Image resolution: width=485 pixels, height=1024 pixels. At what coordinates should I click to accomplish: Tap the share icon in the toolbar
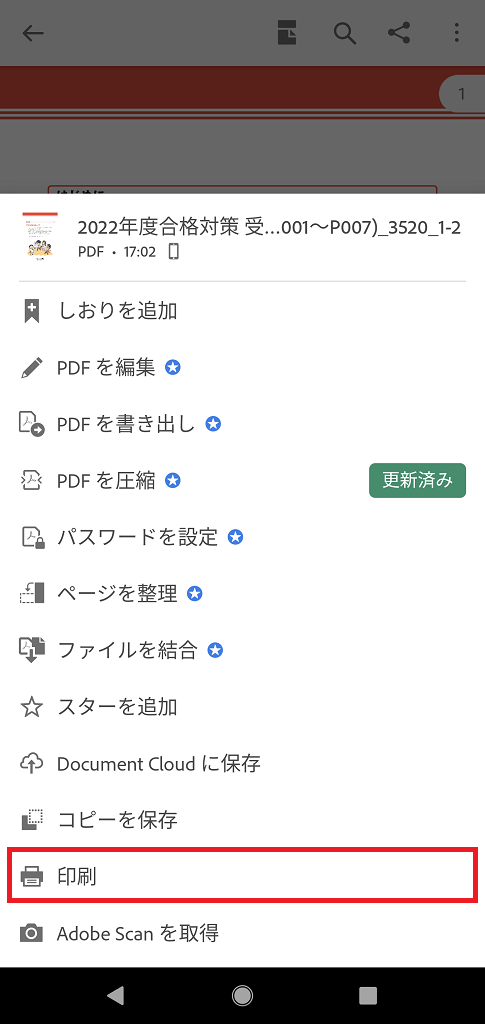(x=399, y=33)
